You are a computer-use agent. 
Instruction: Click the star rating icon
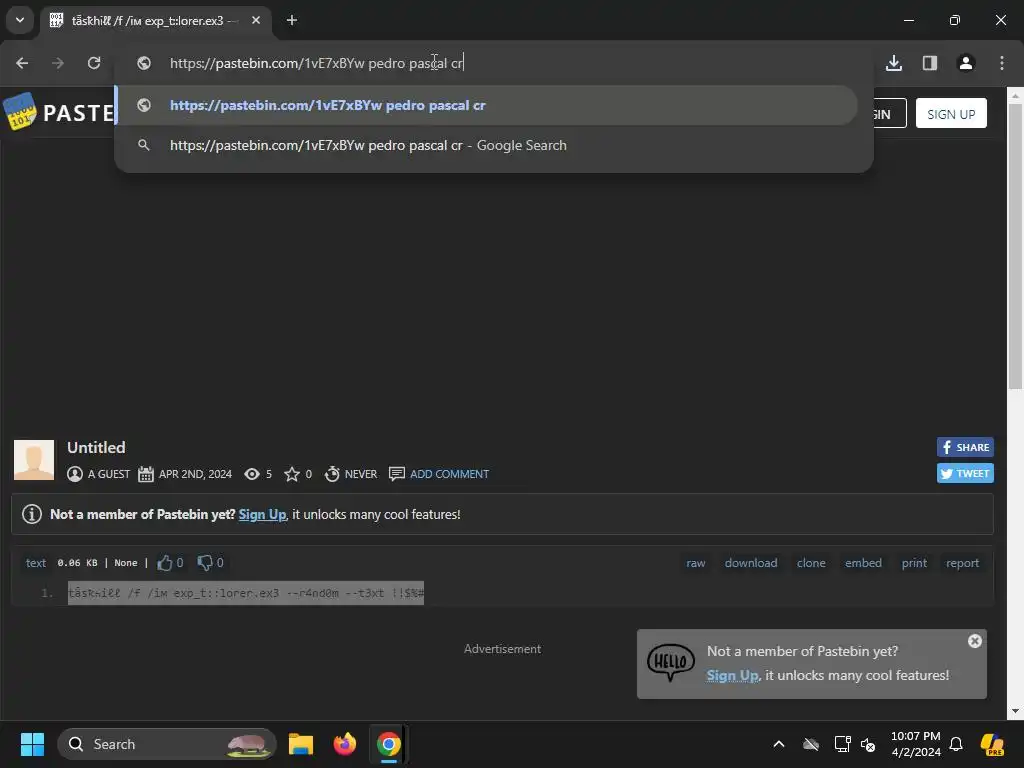292,474
